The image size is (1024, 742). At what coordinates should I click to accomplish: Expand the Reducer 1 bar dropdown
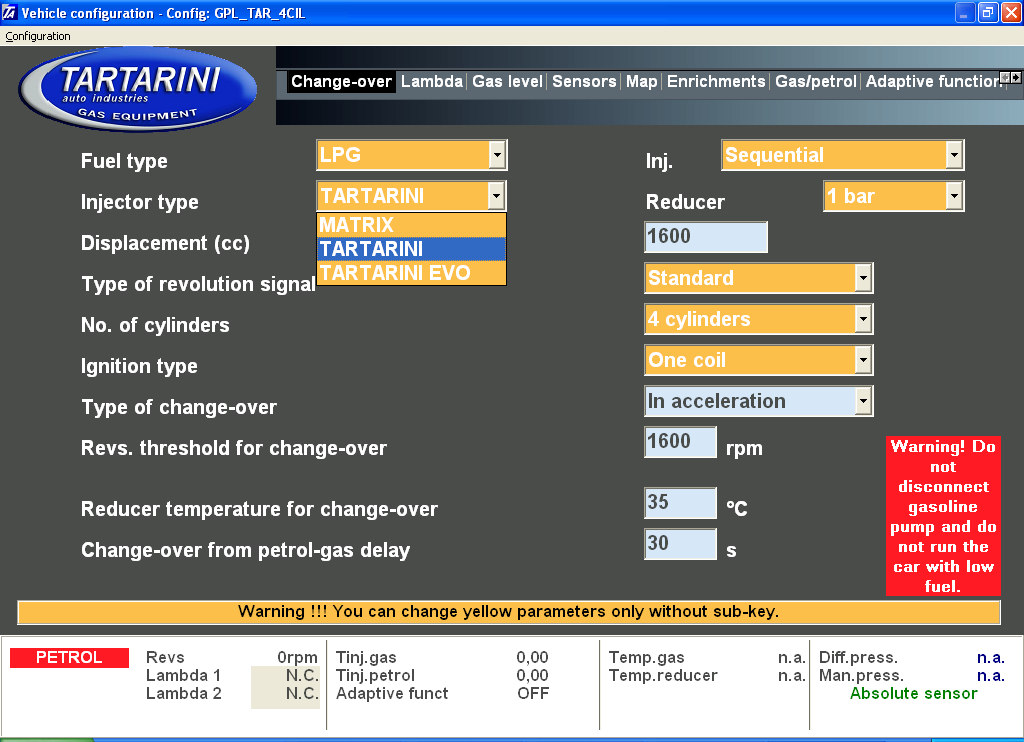(954, 196)
